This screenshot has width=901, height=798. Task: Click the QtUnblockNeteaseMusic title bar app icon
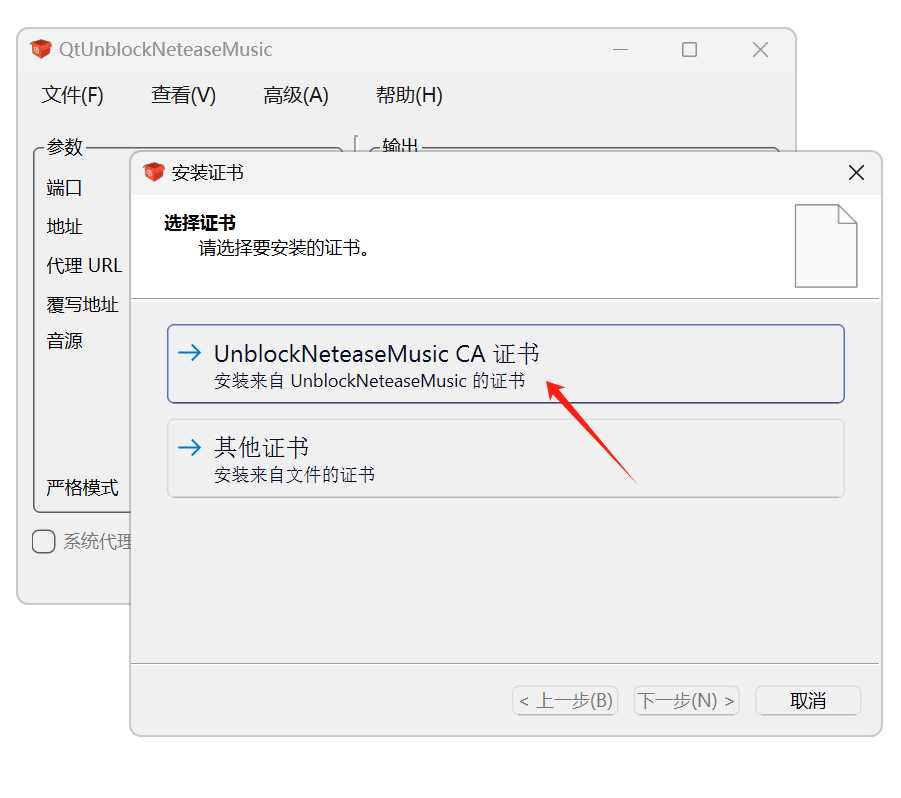tap(41, 49)
